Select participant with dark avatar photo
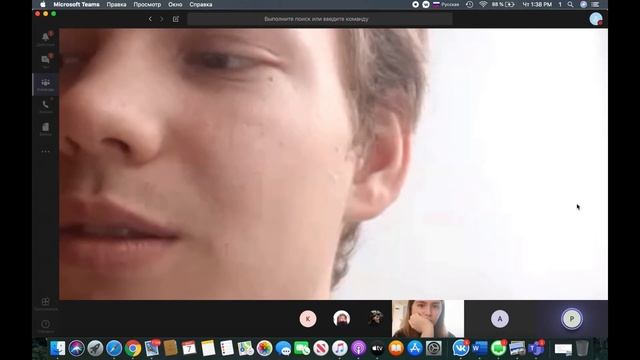 point(376,319)
